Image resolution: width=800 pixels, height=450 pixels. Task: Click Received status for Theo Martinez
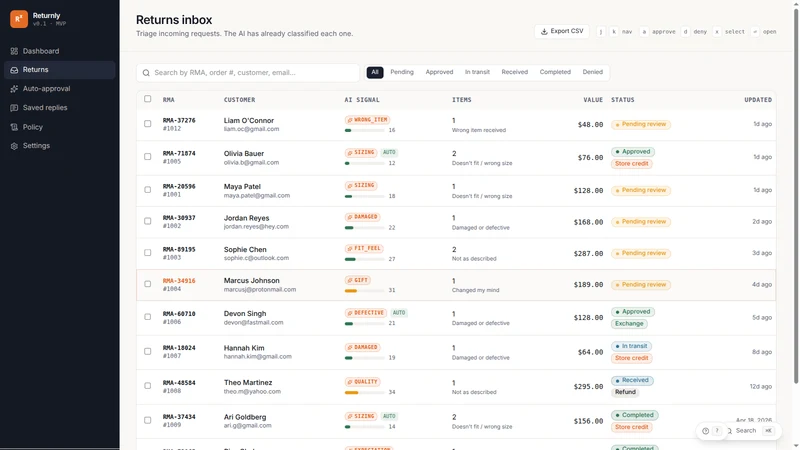pyautogui.click(x=632, y=381)
